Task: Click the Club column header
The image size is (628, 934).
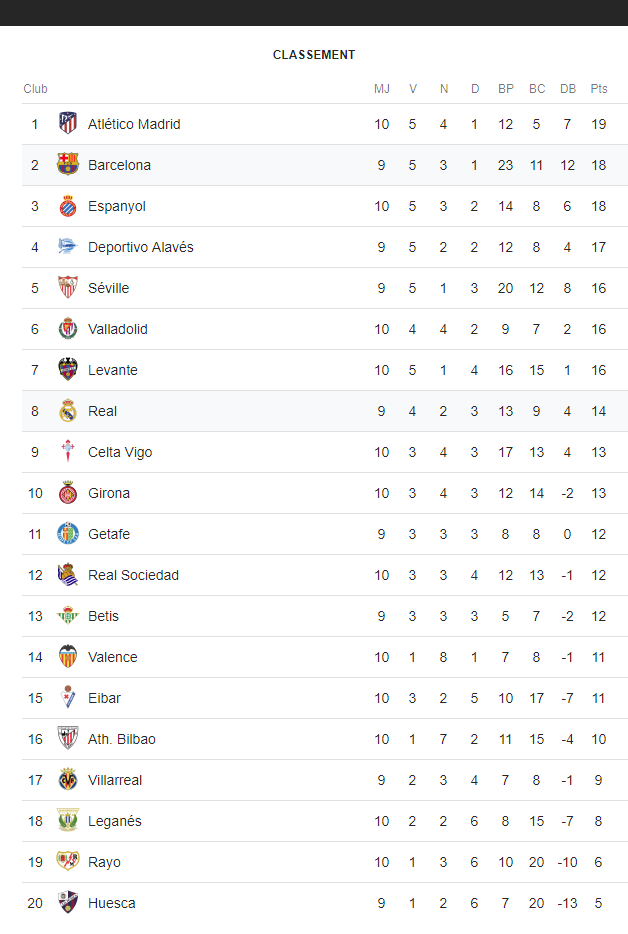Action: click(35, 89)
